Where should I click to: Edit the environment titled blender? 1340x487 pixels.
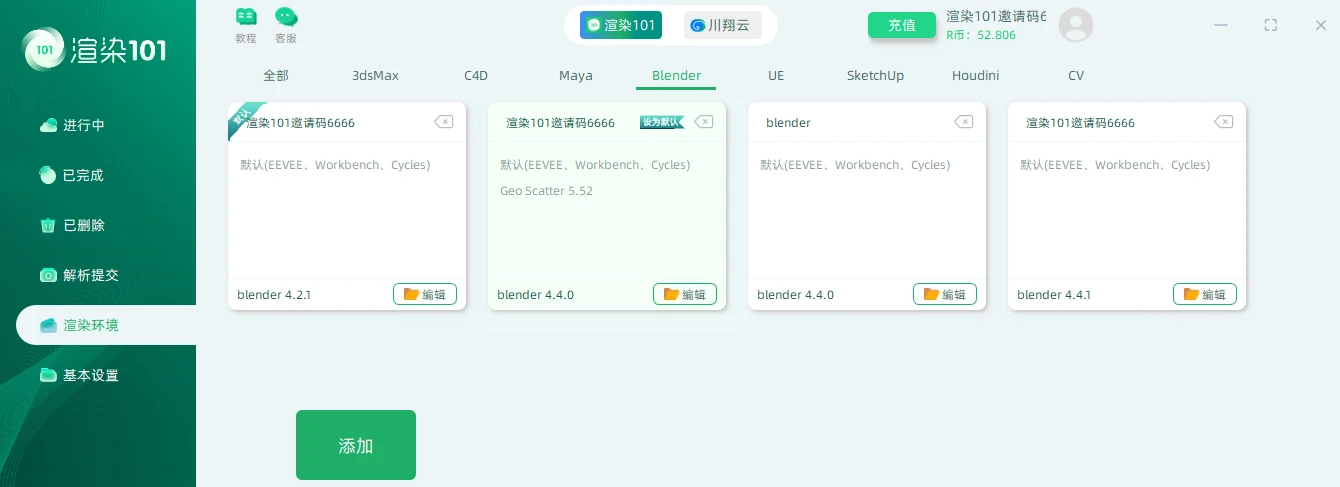tap(945, 294)
